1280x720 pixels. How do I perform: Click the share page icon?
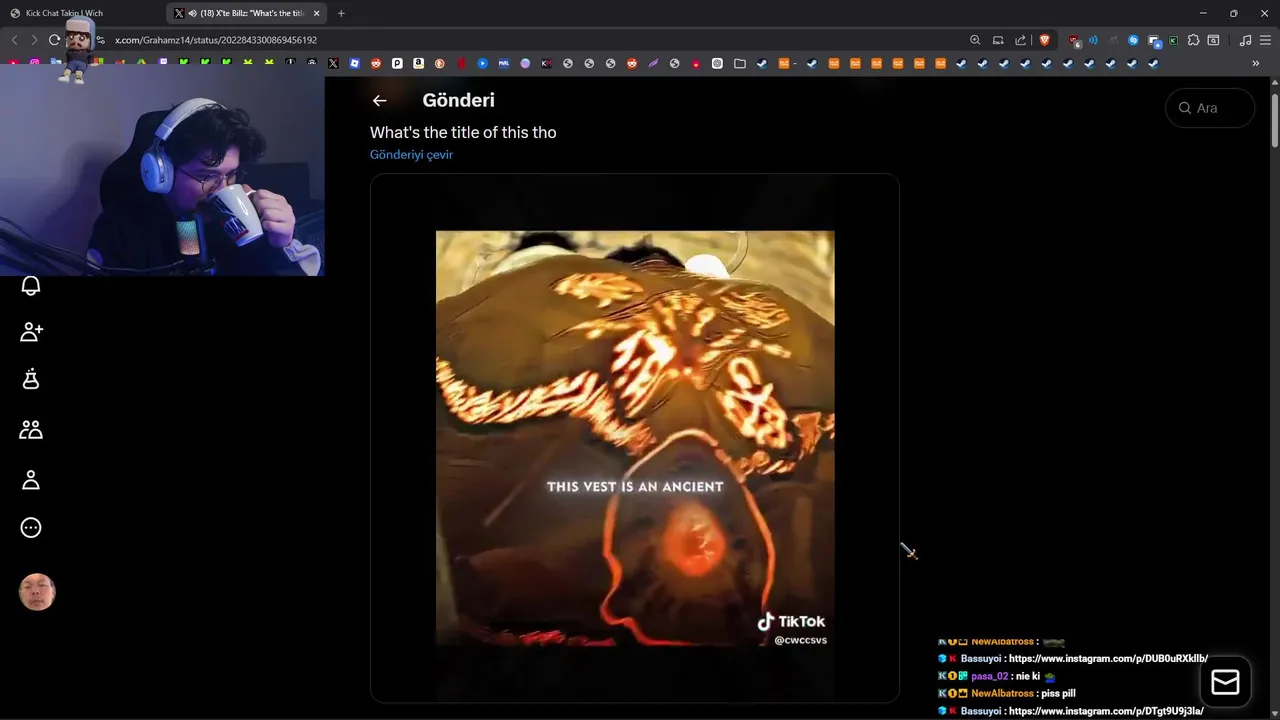point(1020,40)
